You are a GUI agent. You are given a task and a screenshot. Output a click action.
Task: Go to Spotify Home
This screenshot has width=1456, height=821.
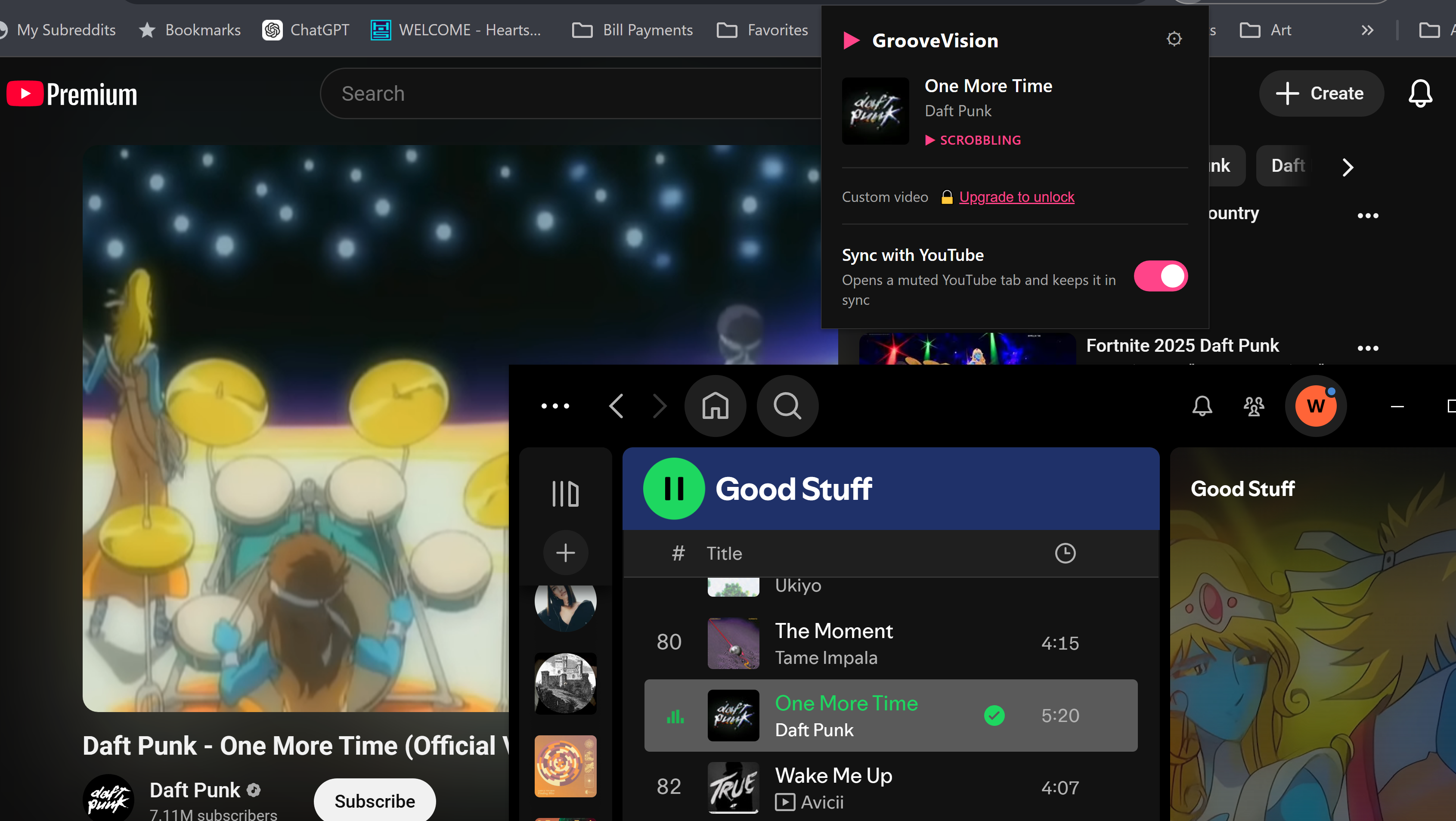pyautogui.click(x=715, y=406)
